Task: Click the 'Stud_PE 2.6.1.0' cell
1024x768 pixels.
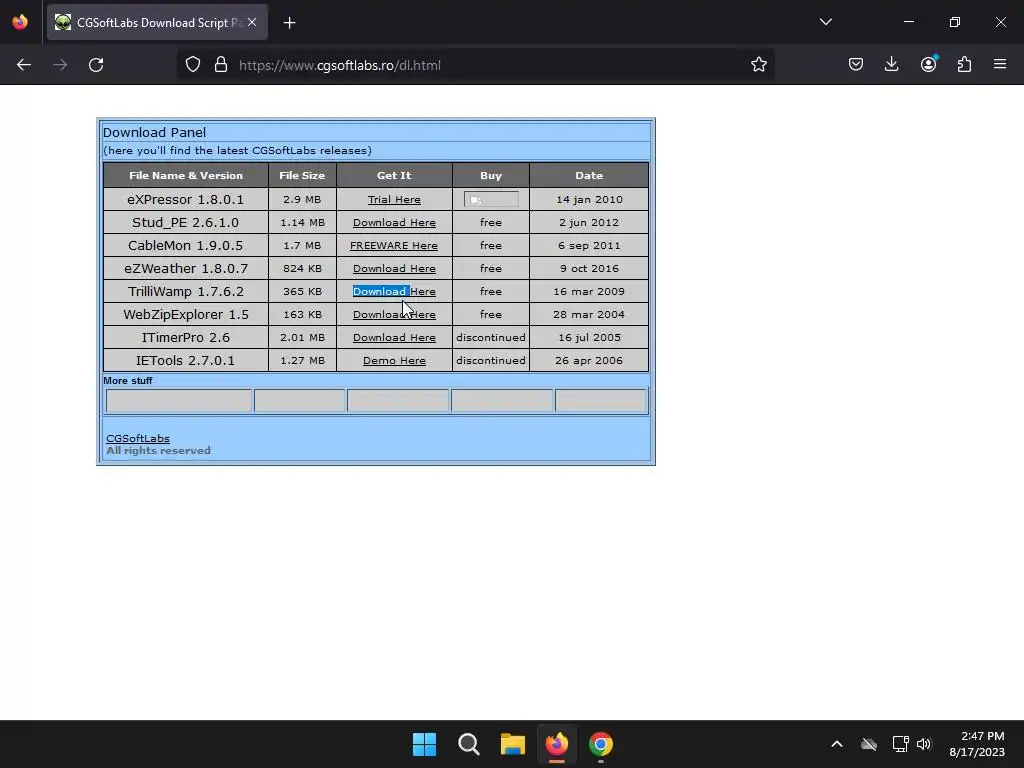Action: pos(185,223)
